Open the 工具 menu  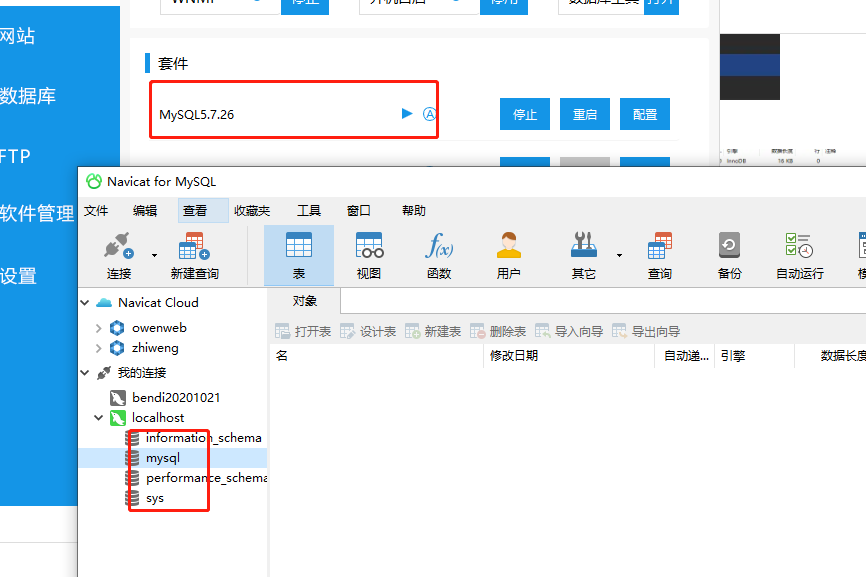309,210
